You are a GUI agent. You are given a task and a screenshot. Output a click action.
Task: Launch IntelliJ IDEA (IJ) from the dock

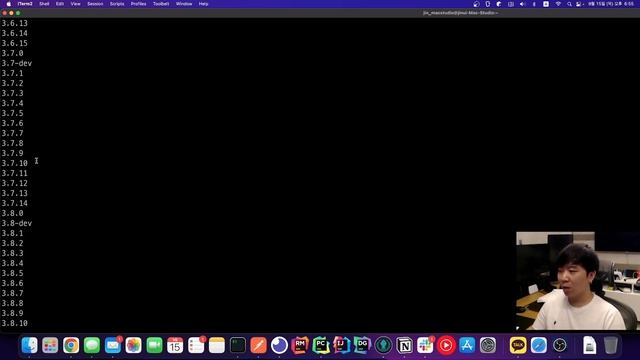coord(342,345)
